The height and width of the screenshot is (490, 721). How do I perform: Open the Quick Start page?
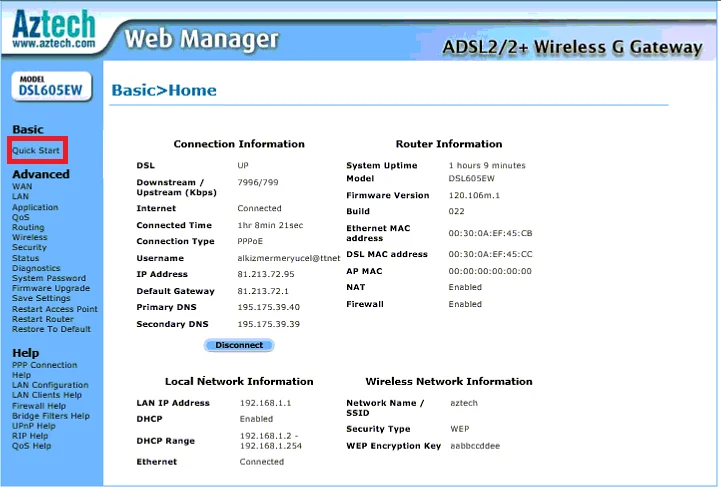pos(36,151)
